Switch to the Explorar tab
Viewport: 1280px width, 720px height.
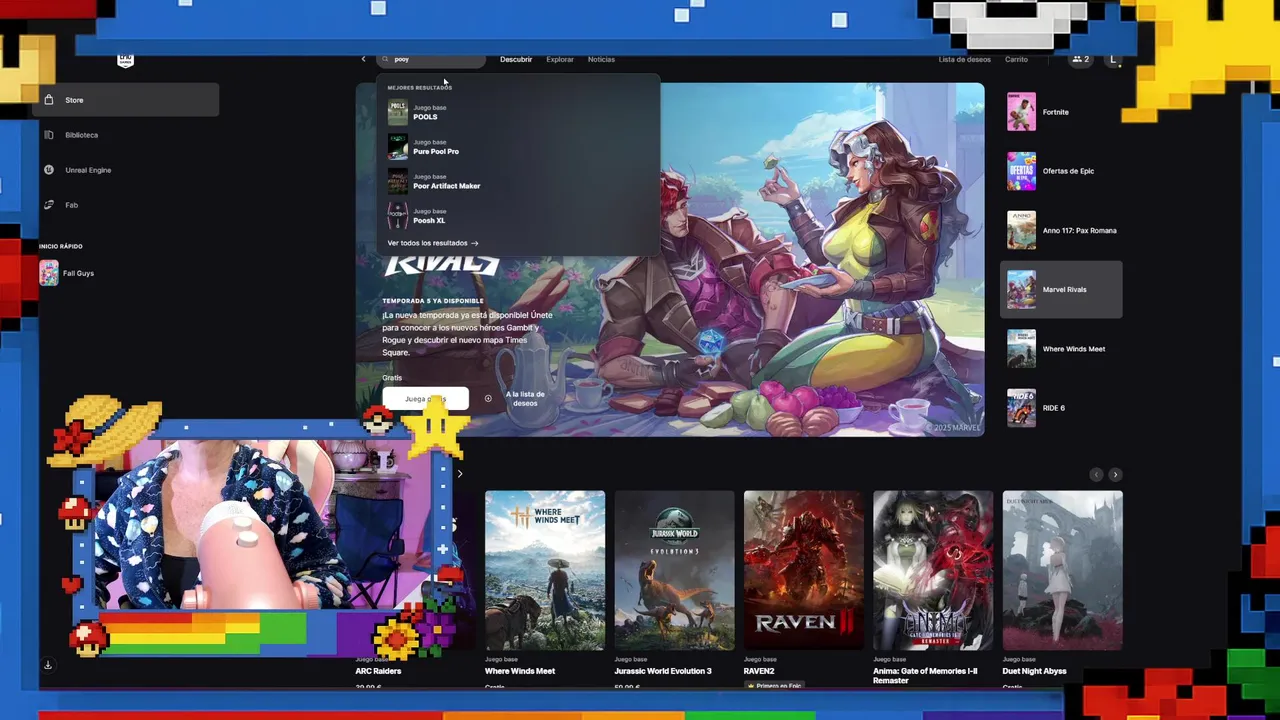pyautogui.click(x=560, y=59)
